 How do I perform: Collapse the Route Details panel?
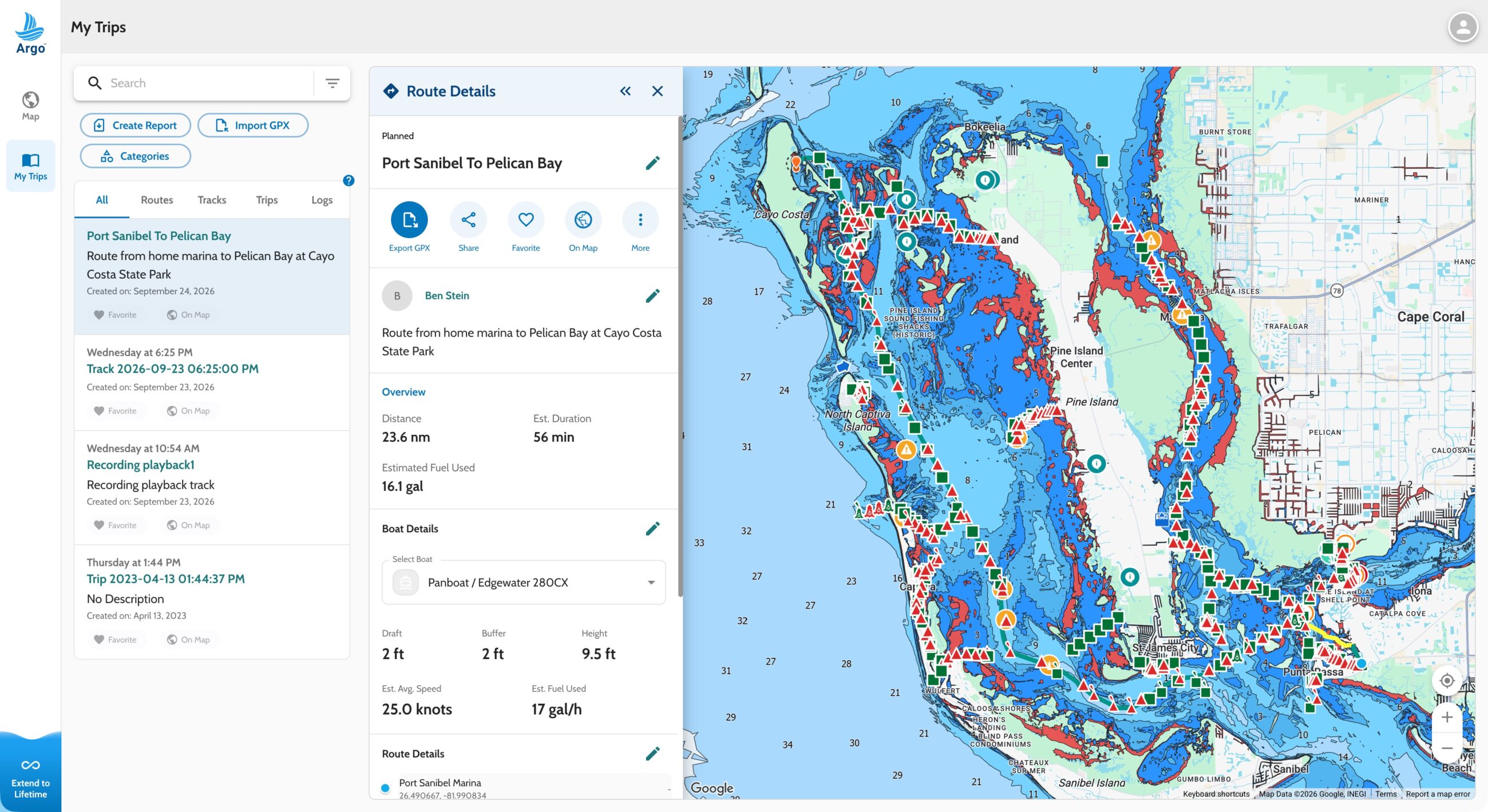[626, 91]
